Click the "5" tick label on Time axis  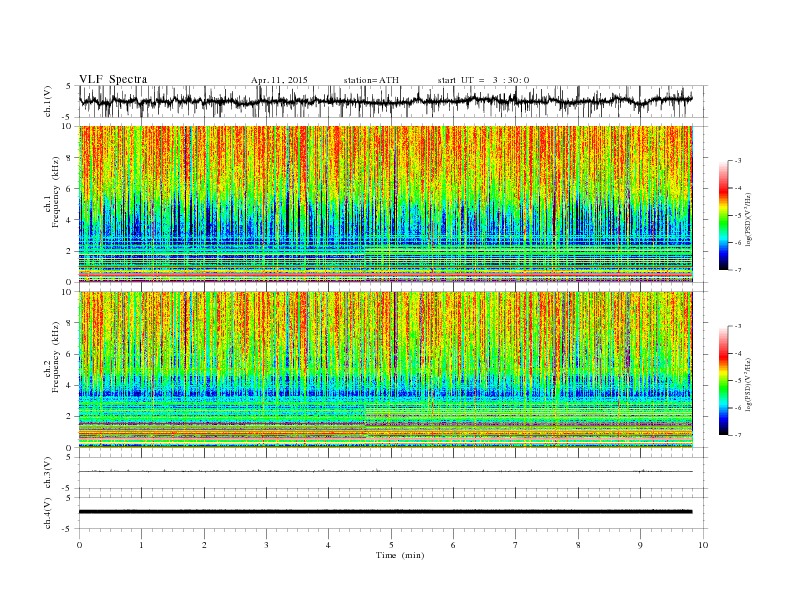click(x=391, y=545)
